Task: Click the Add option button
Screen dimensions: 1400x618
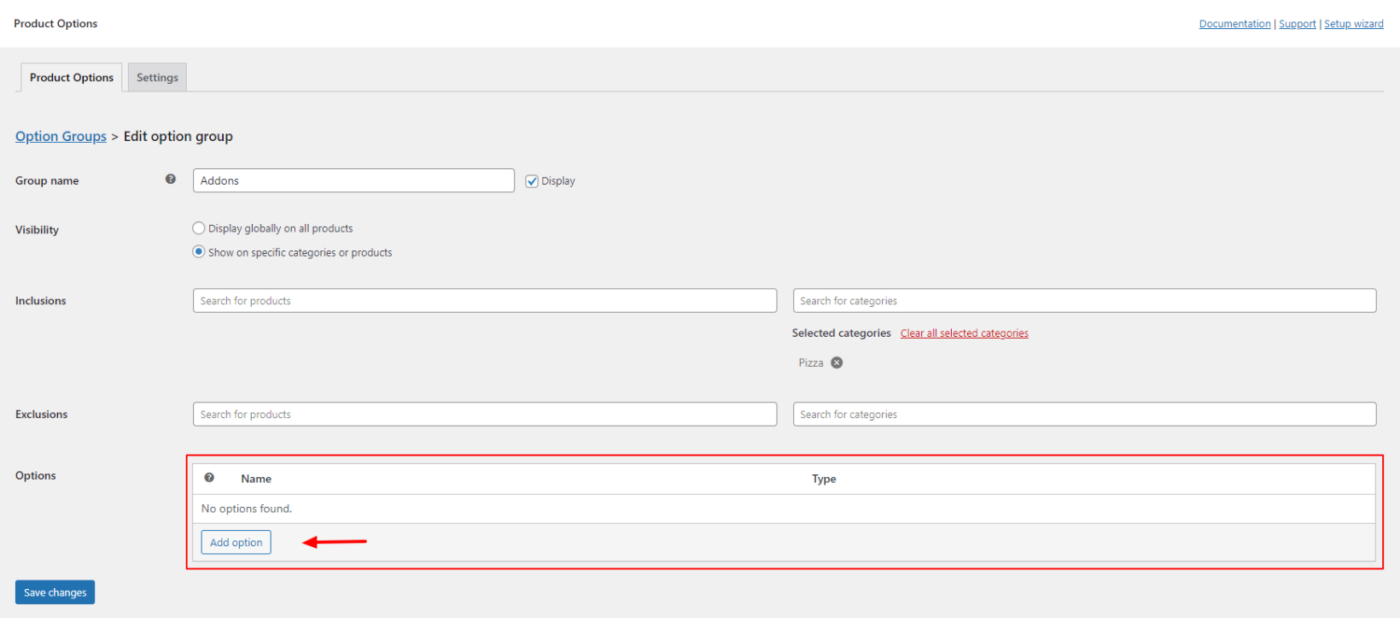Action: click(235, 541)
